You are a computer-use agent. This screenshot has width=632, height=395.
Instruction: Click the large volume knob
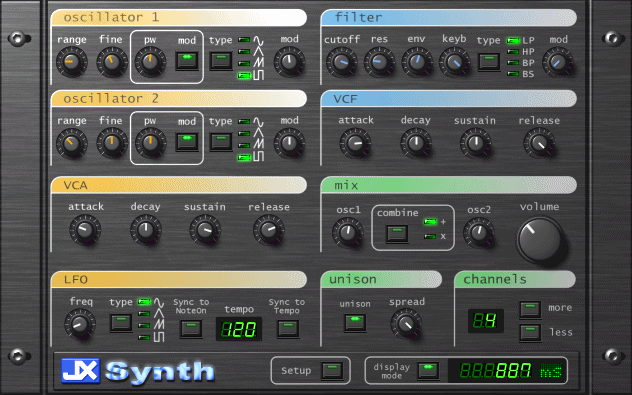(540, 240)
